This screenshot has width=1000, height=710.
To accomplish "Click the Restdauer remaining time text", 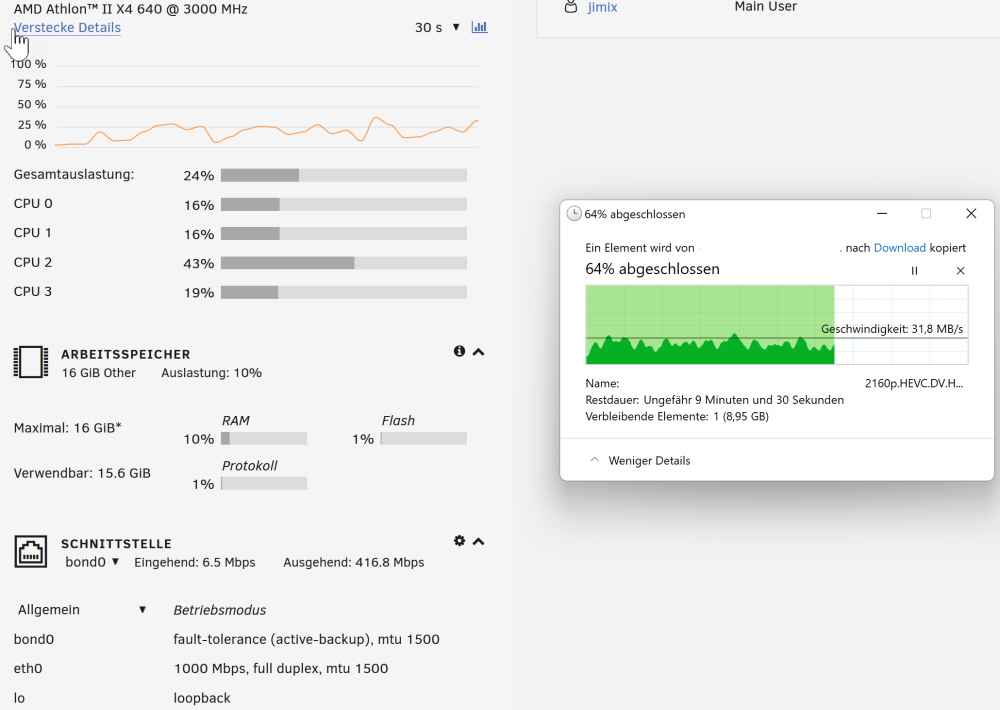I will (714, 400).
